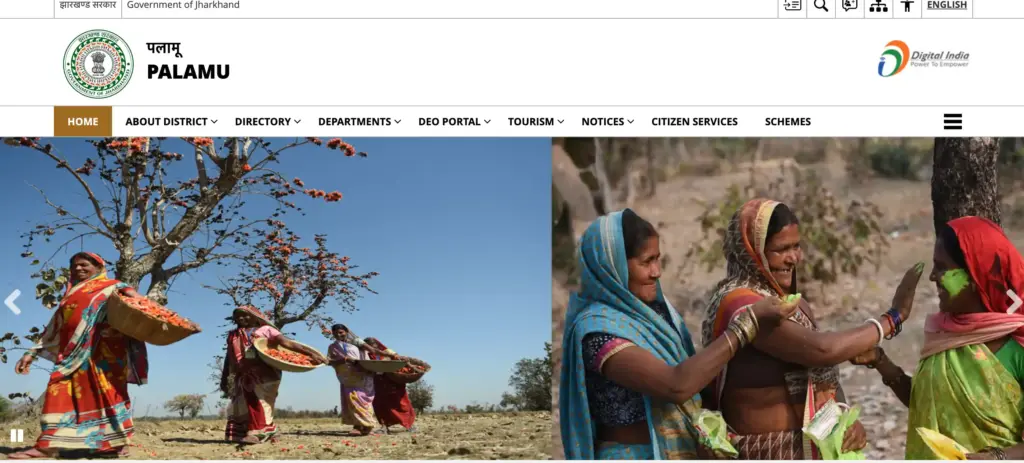
Task: Click the social media speech bubble icon
Action: (x=850, y=6)
